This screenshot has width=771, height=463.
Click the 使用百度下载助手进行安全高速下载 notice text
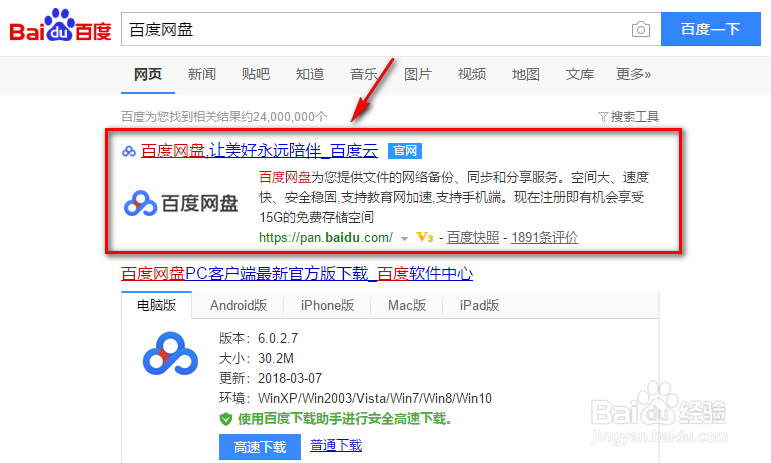click(345, 419)
